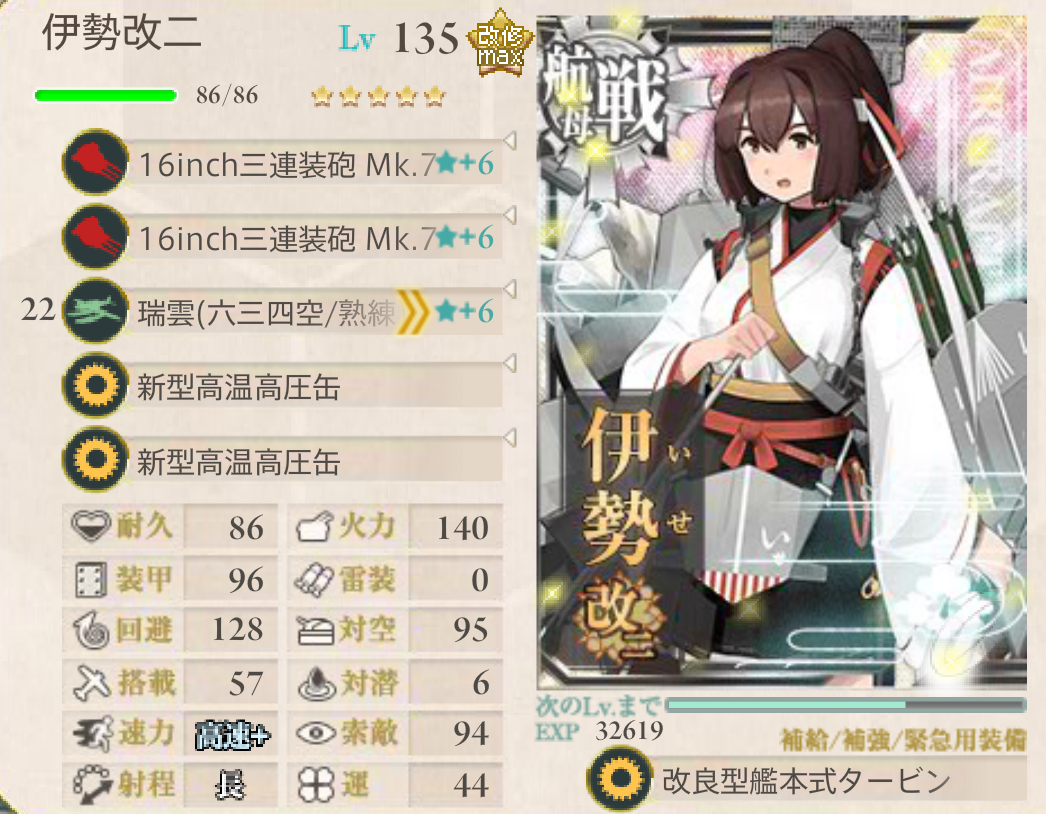Click the fifth slot boiler gear icon
This screenshot has height=814, width=1046.
94,460
